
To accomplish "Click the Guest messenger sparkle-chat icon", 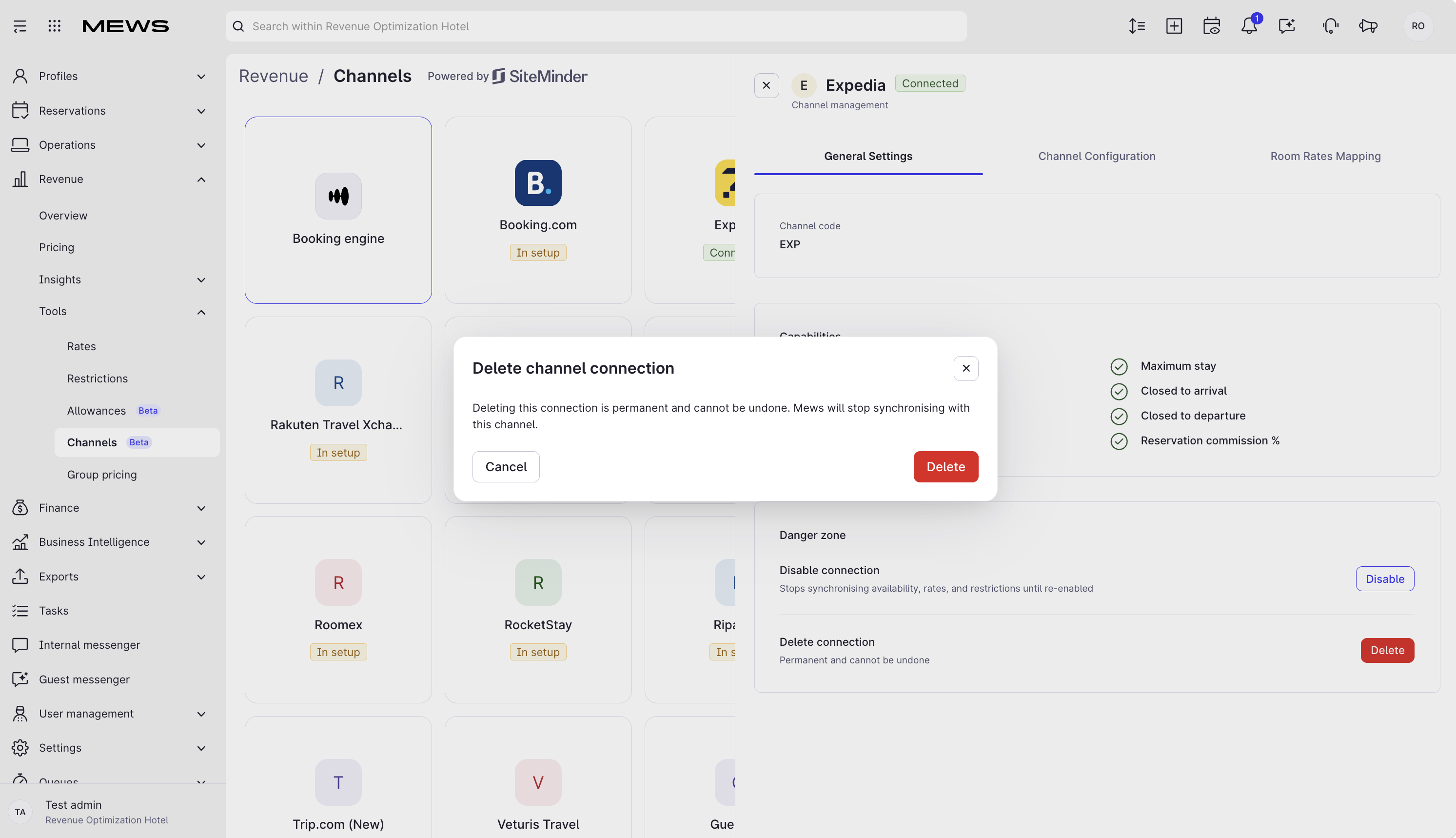I will pos(20,679).
